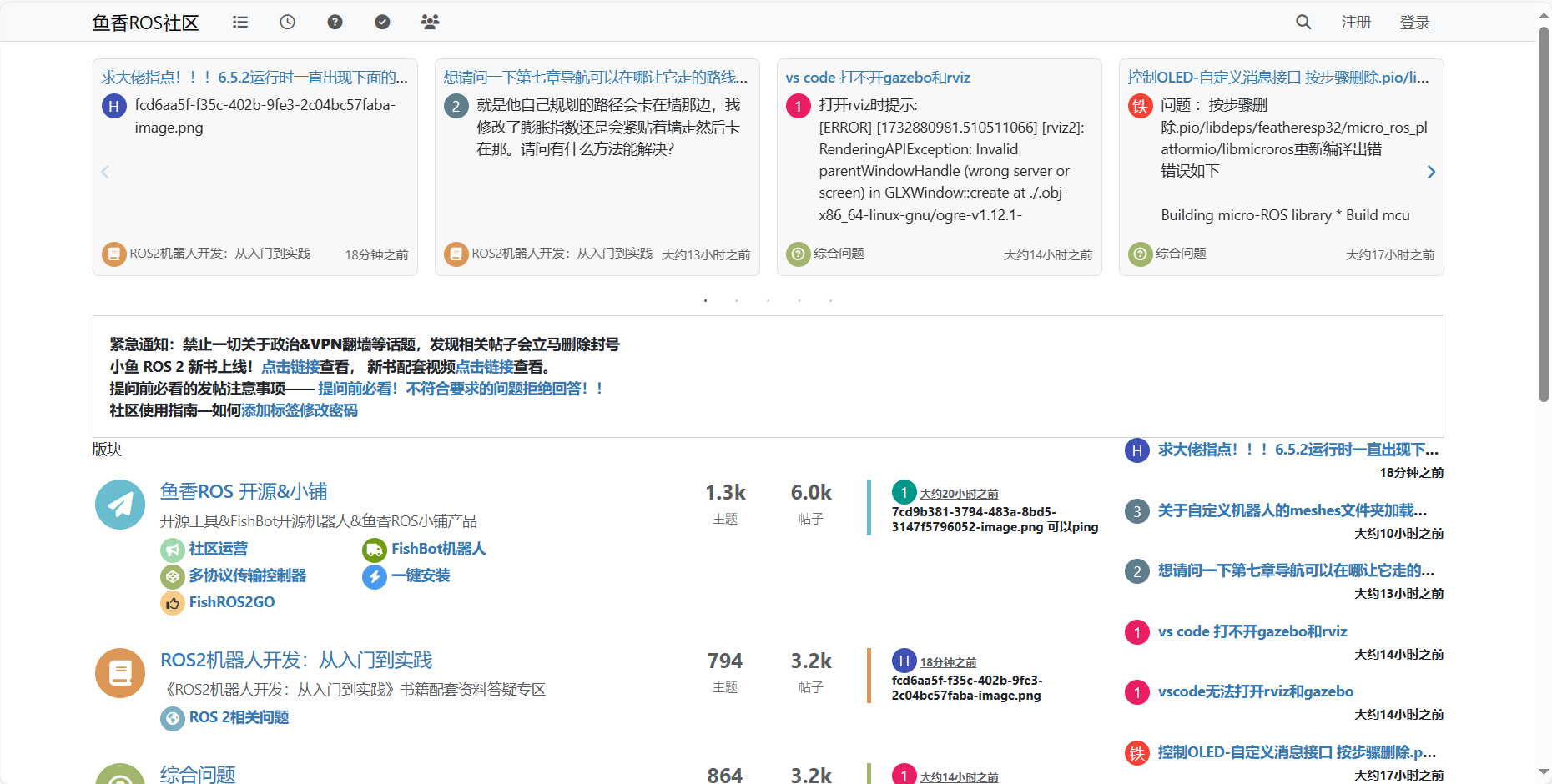
Task: Open the user groups icon
Action: [430, 23]
